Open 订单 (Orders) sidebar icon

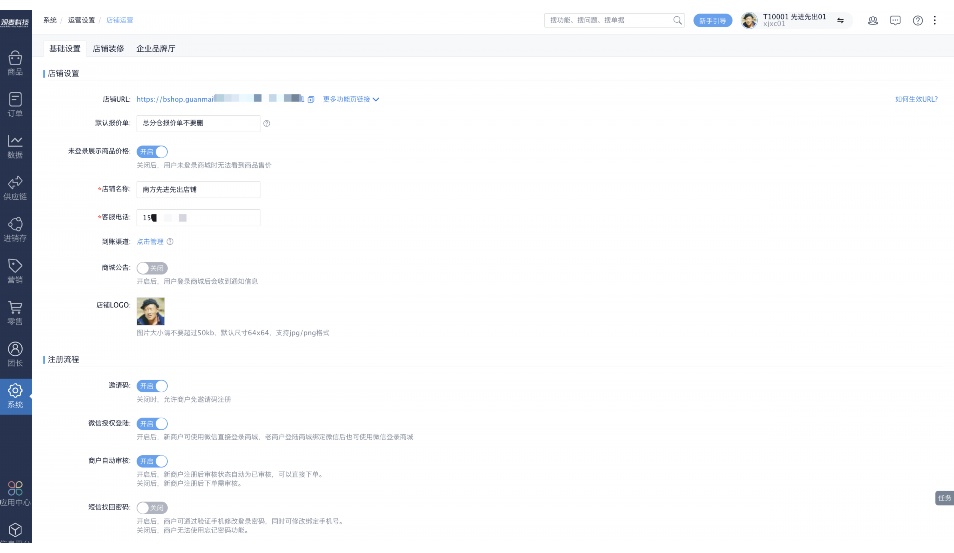point(15,104)
